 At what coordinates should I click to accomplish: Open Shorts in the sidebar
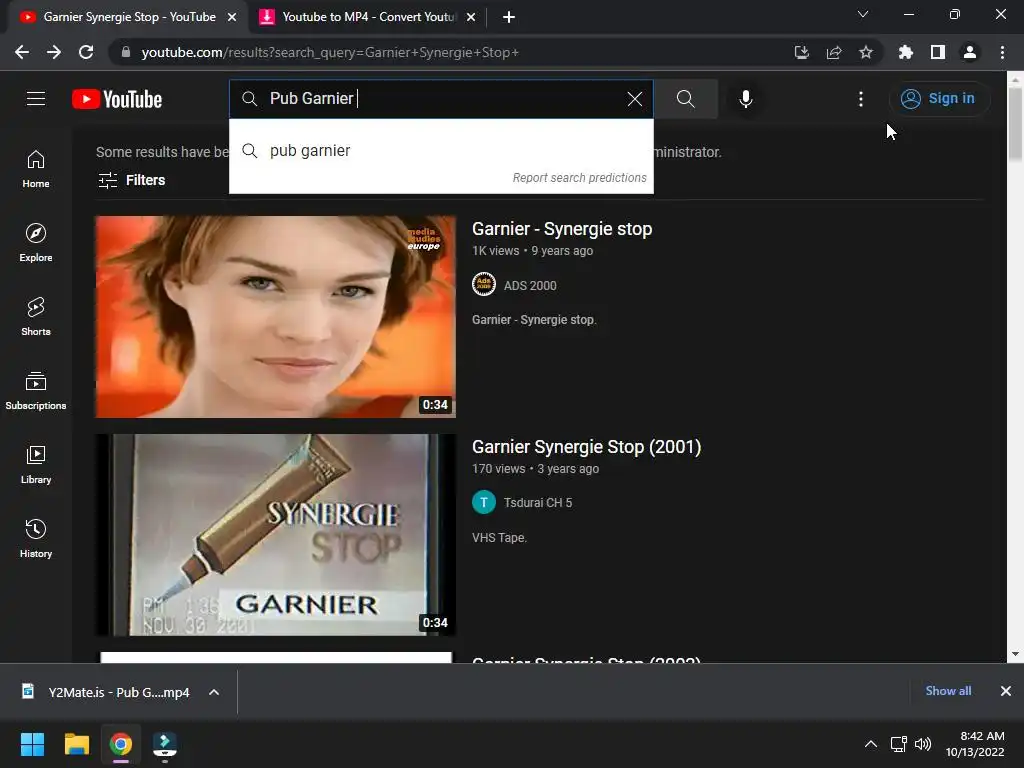pos(36,317)
